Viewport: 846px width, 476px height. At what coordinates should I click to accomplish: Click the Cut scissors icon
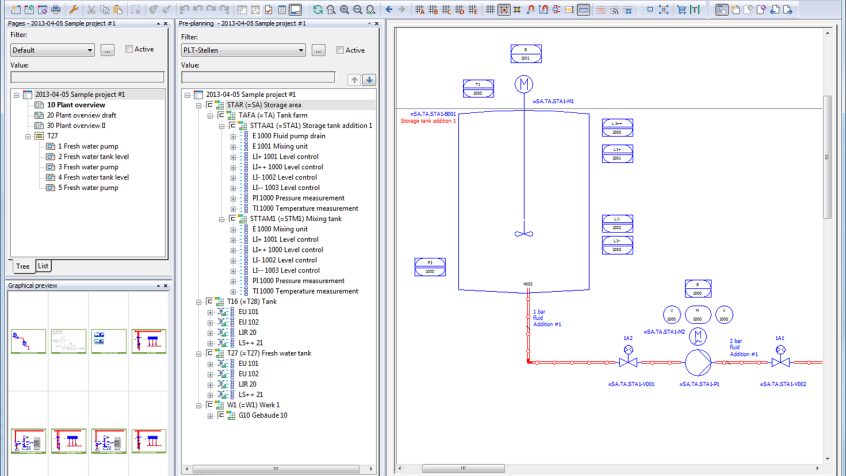click(92, 9)
